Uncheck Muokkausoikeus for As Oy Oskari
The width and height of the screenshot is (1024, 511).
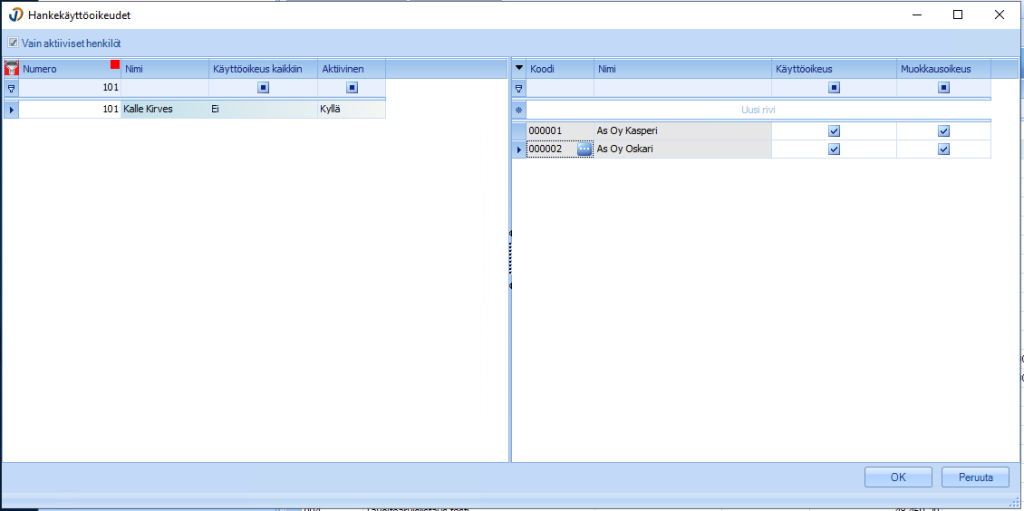[x=943, y=150]
